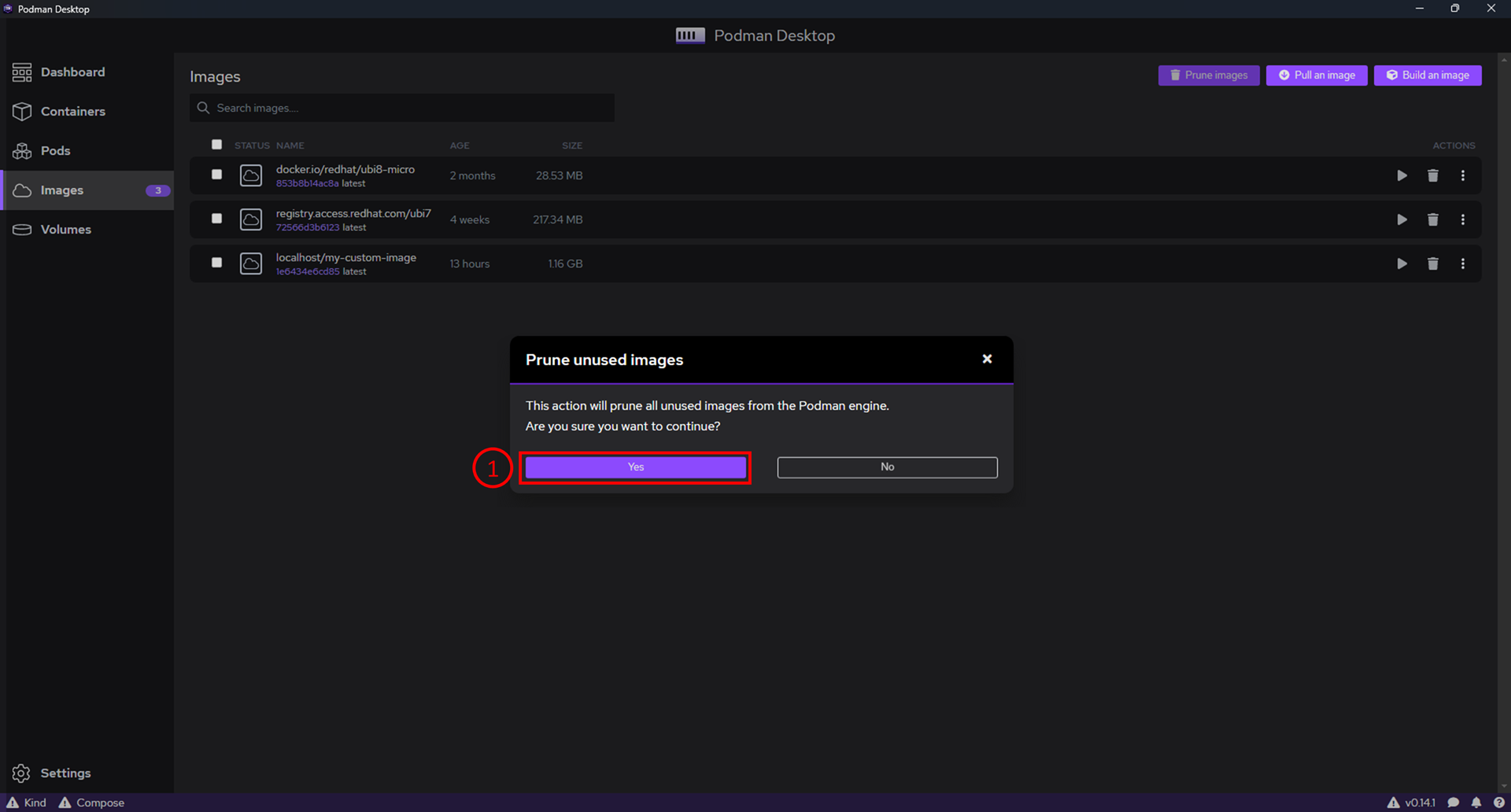
Task: Click the Compose status bar item
Action: click(92, 803)
